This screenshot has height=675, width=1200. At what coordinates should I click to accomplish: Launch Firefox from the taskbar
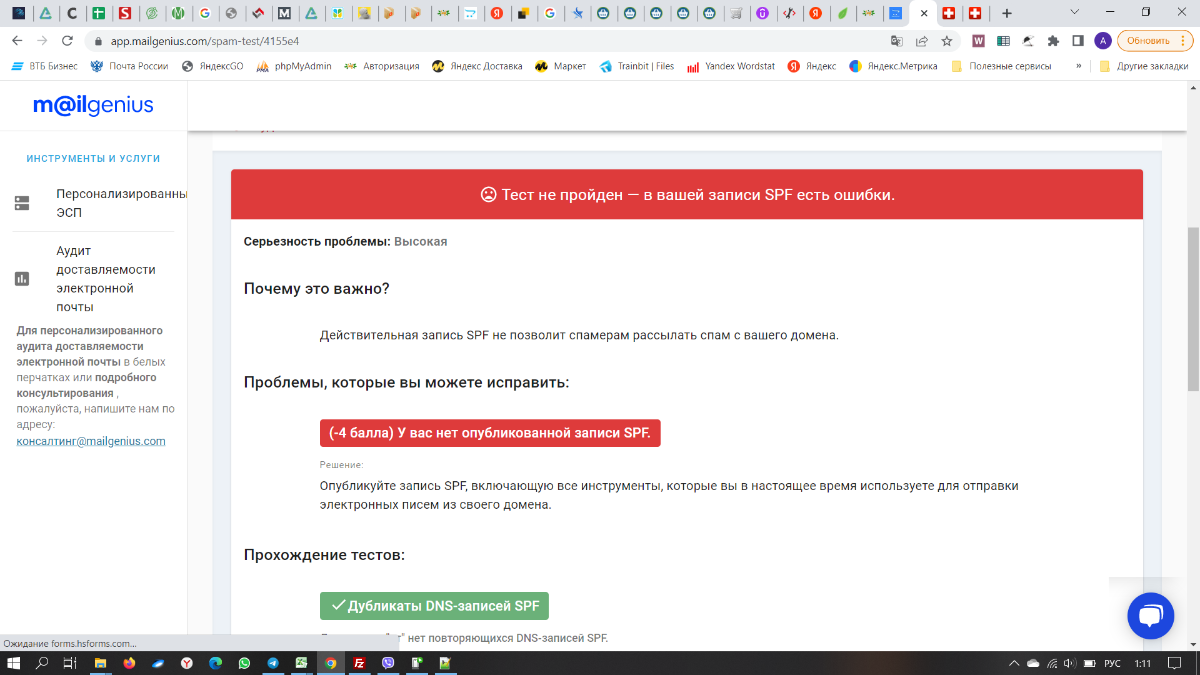tap(129, 662)
